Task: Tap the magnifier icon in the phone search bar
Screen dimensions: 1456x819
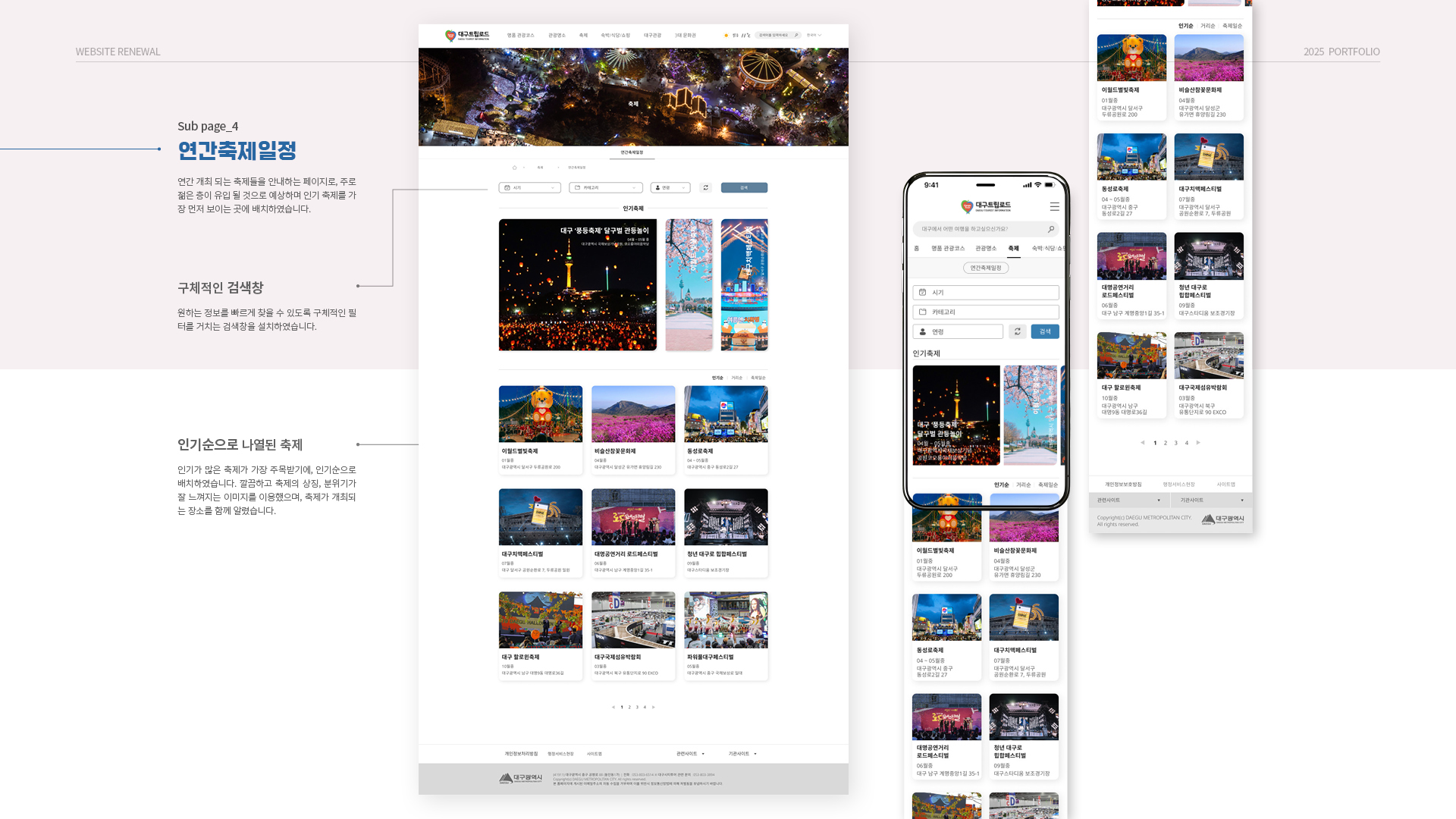Action: (x=1050, y=229)
